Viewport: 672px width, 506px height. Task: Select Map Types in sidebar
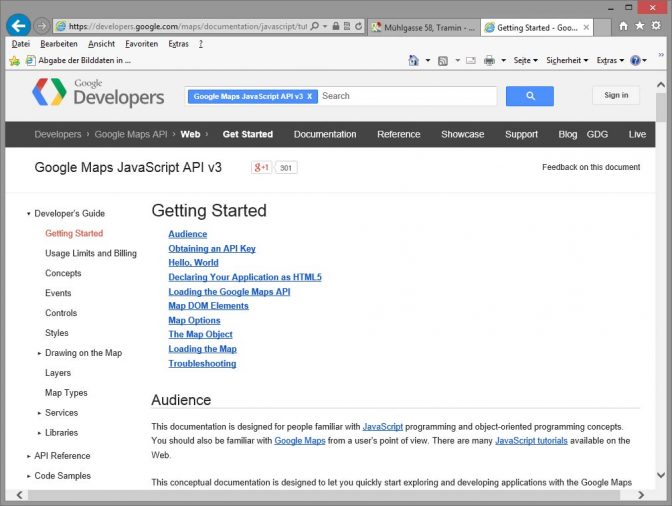(x=66, y=393)
